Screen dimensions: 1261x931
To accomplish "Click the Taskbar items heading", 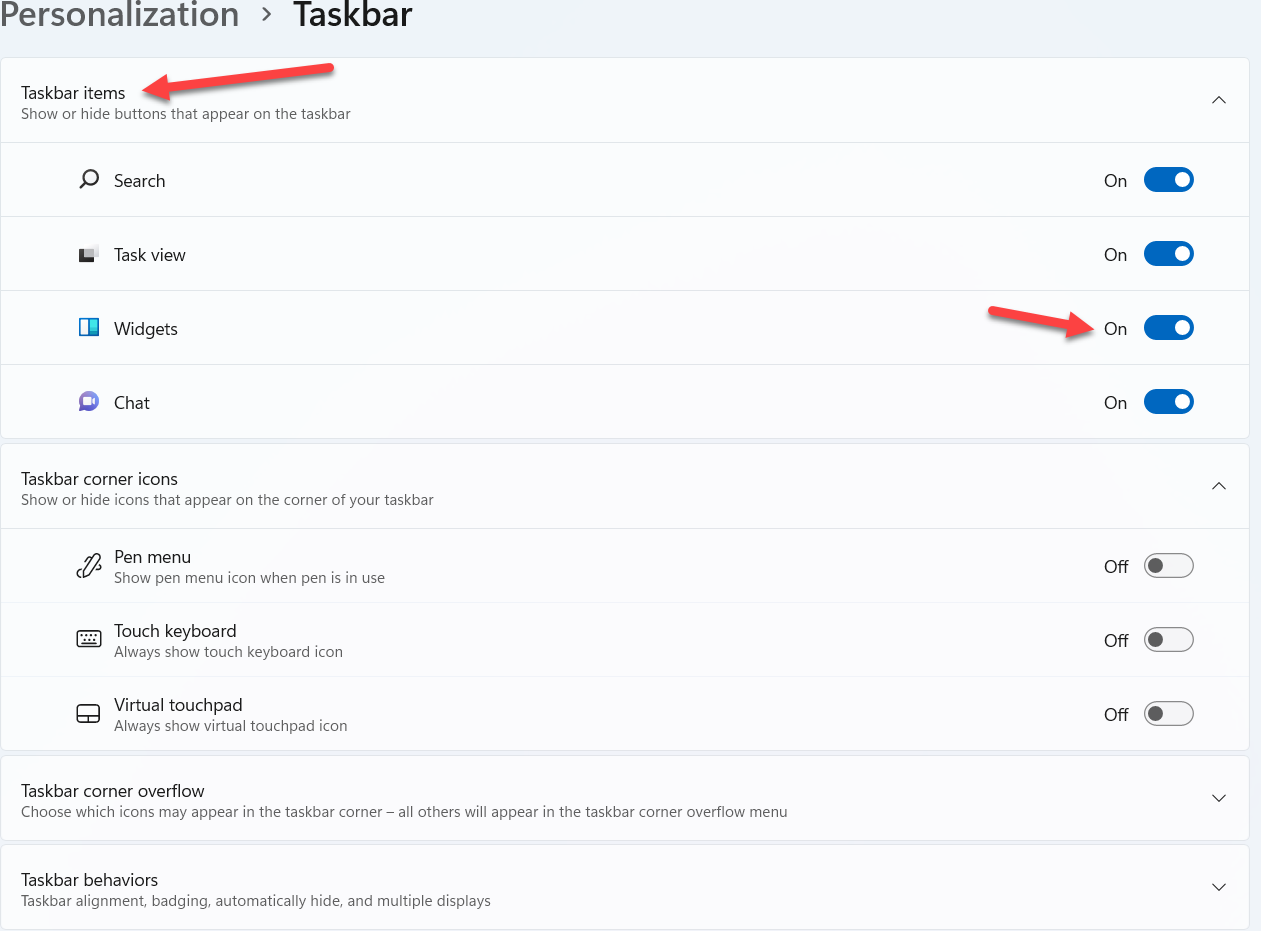I will pyautogui.click(x=73, y=93).
